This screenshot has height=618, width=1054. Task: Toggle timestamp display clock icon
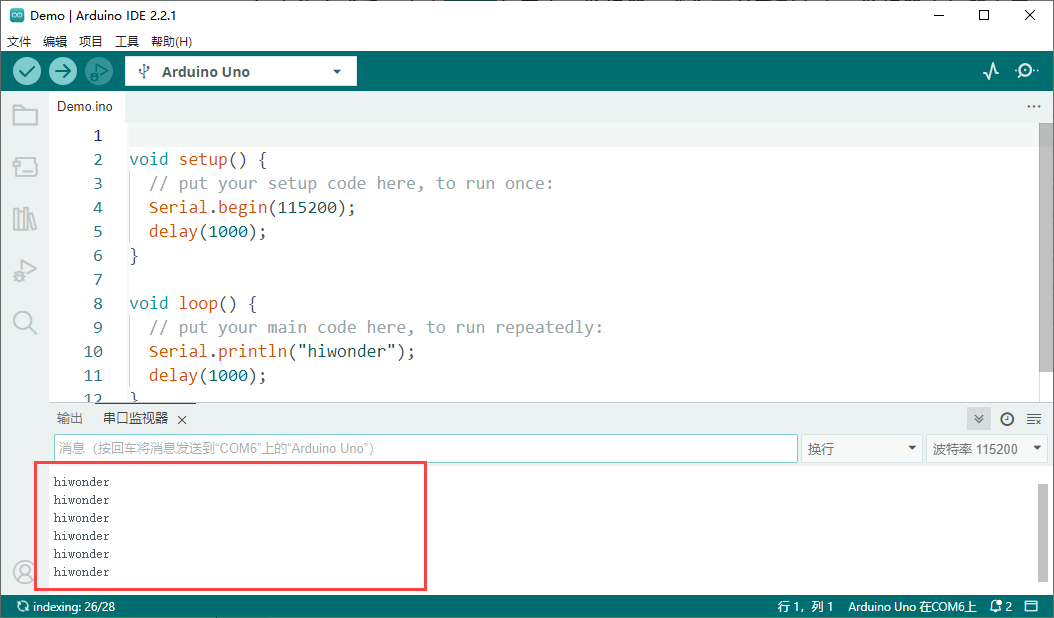coord(1007,419)
